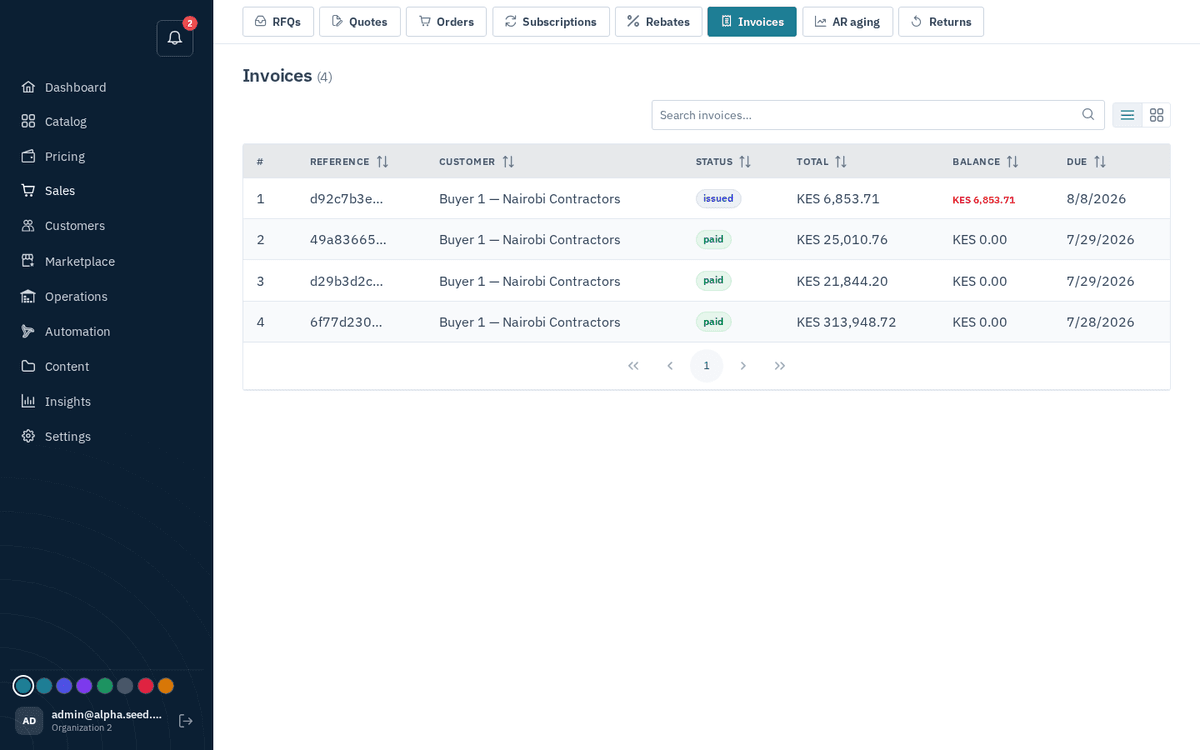Image resolution: width=1200 pixels, height=750 pixels.
Task: Pick the first teal outlined theme swatch
Action: [23, 686]
